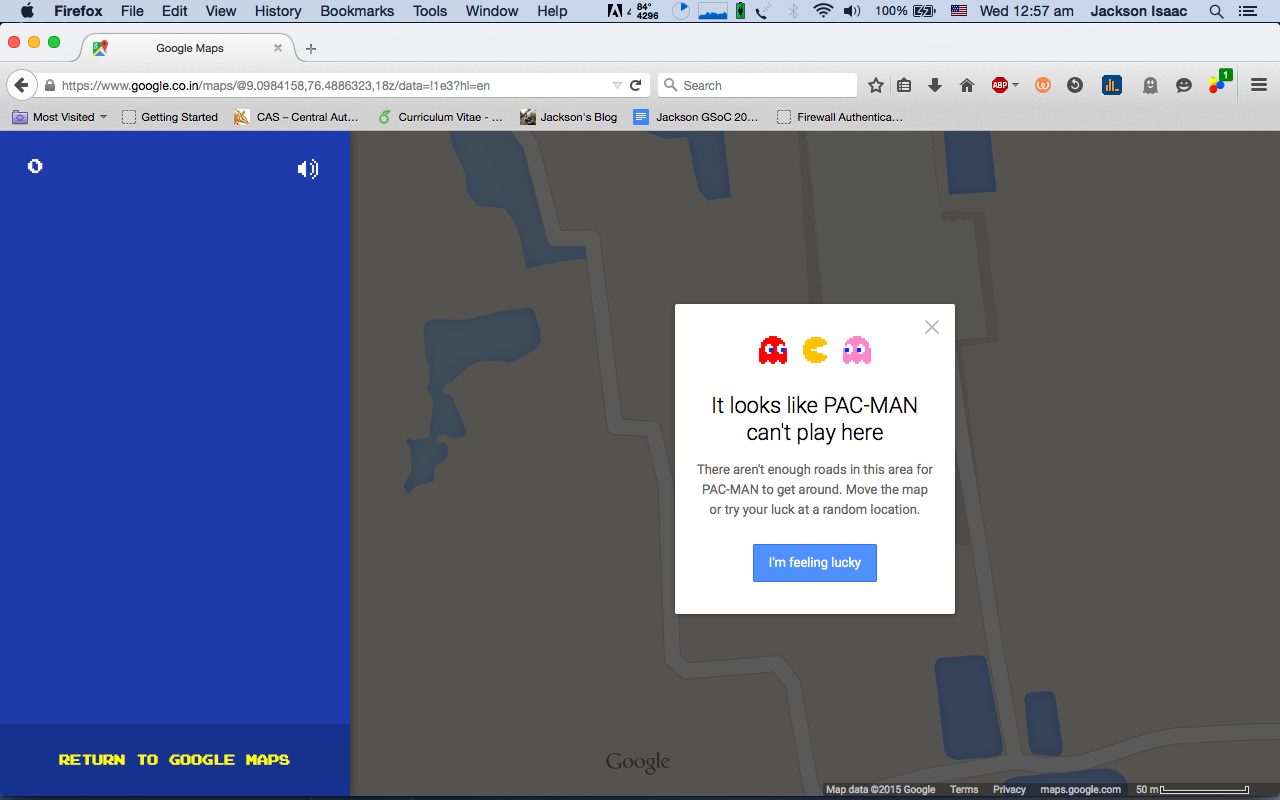This screenshot has height=800, width=1280.
Task: Mute the PAC-MAN game sound
Action: 308,169
